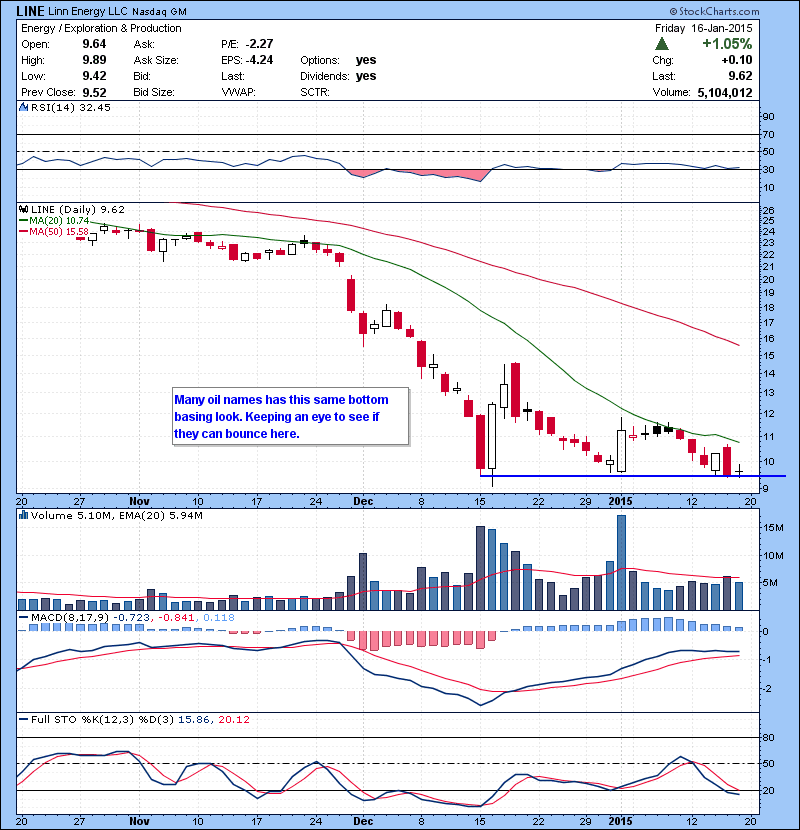800x830 pixels.
Task: Click the VWAP: label
Action: point(238,92)
